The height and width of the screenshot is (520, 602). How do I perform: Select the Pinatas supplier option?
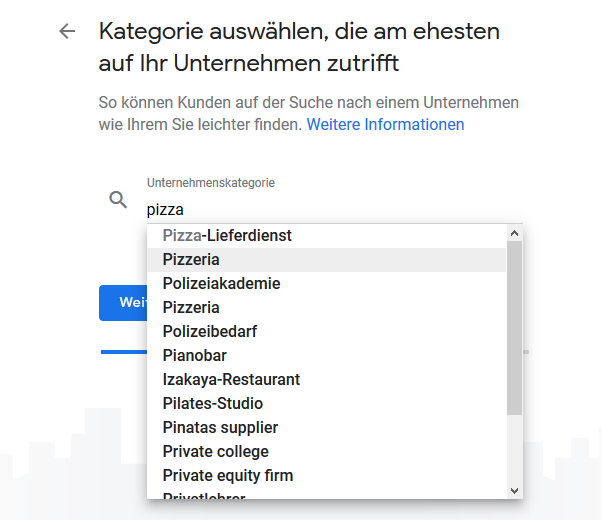click(x=221, y=428)
